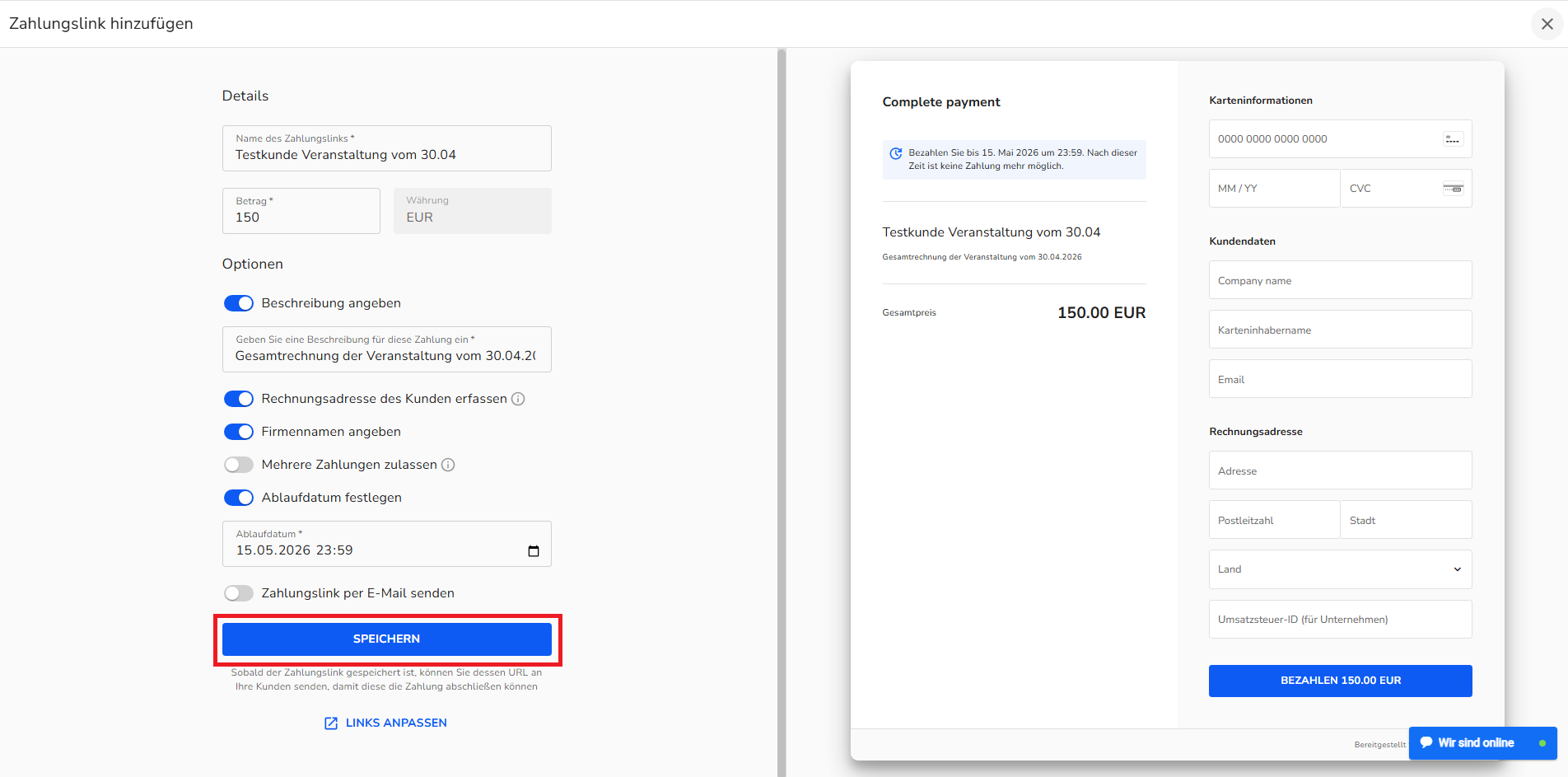1568x777 pixels.
Task: Click the CVC card icon
Action: (x=1453, y=189)
